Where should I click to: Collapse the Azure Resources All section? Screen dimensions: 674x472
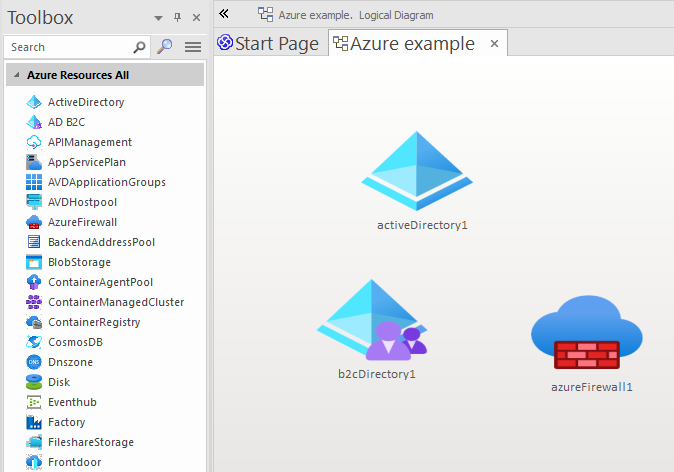pyautogui.click(x=17, y=75)
